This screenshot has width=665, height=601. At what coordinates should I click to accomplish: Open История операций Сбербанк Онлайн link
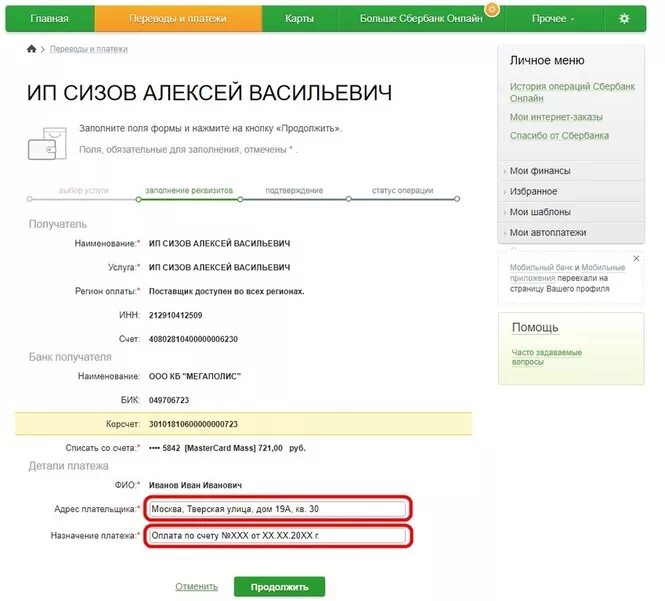click(x=572, y=92)
